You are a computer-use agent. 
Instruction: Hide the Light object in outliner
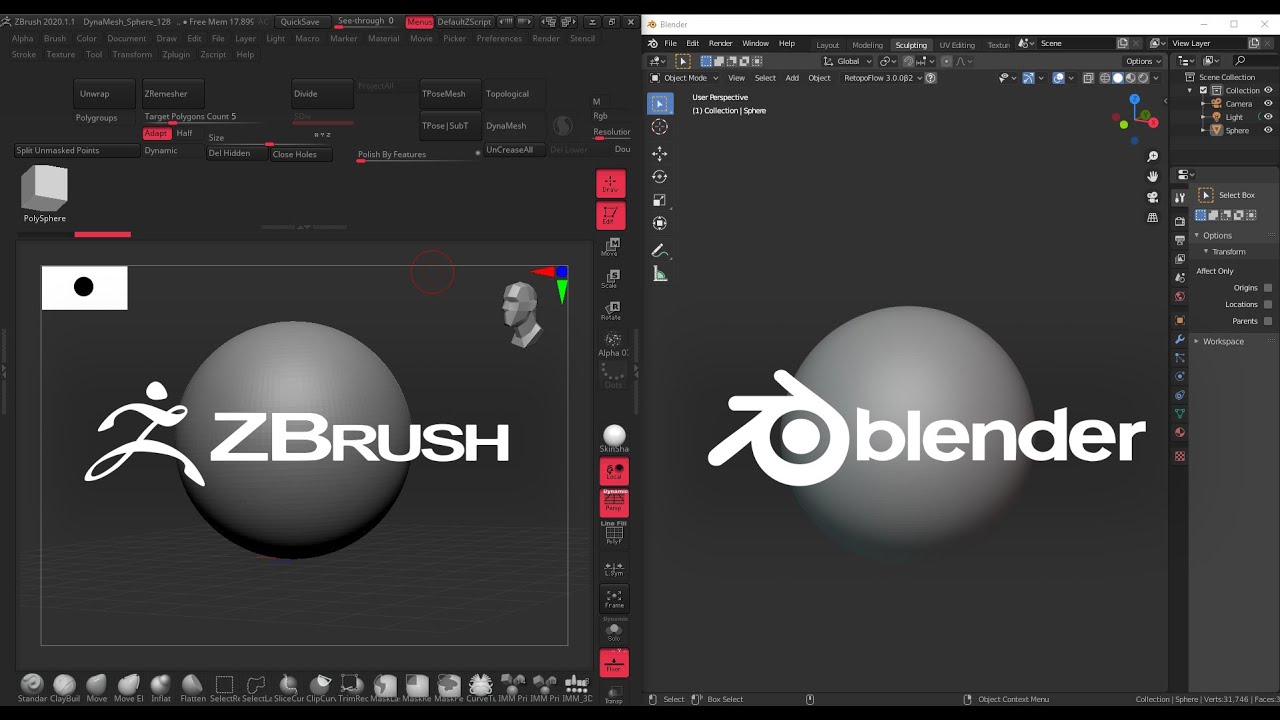[1269, 117]
